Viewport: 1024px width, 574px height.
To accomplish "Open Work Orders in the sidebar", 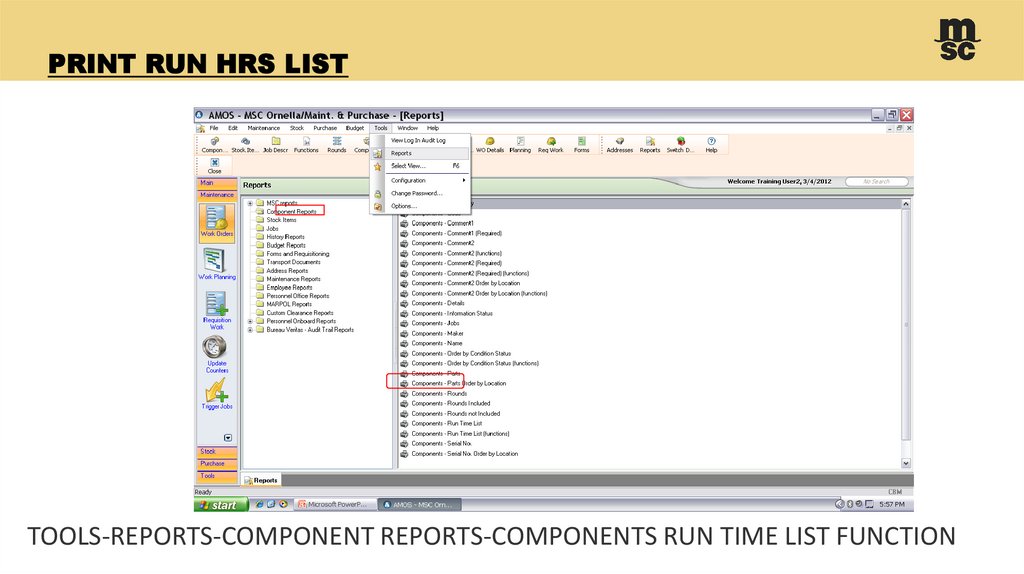I will 216,221.
